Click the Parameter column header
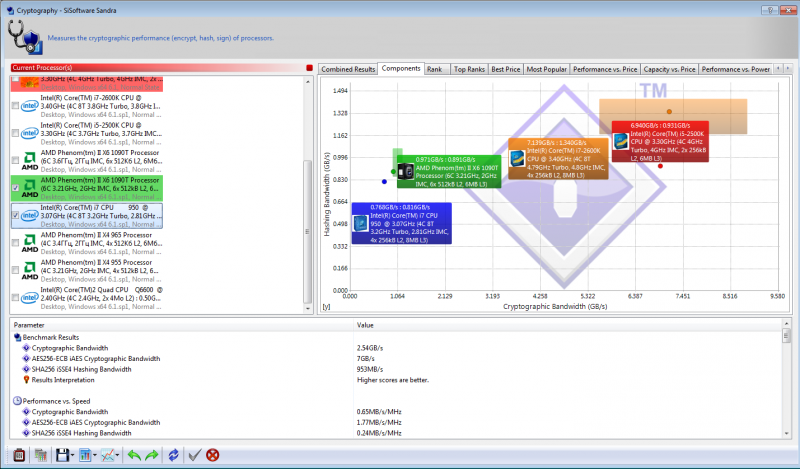This screenshot has height=469, width=800. [x=182, y=325]
